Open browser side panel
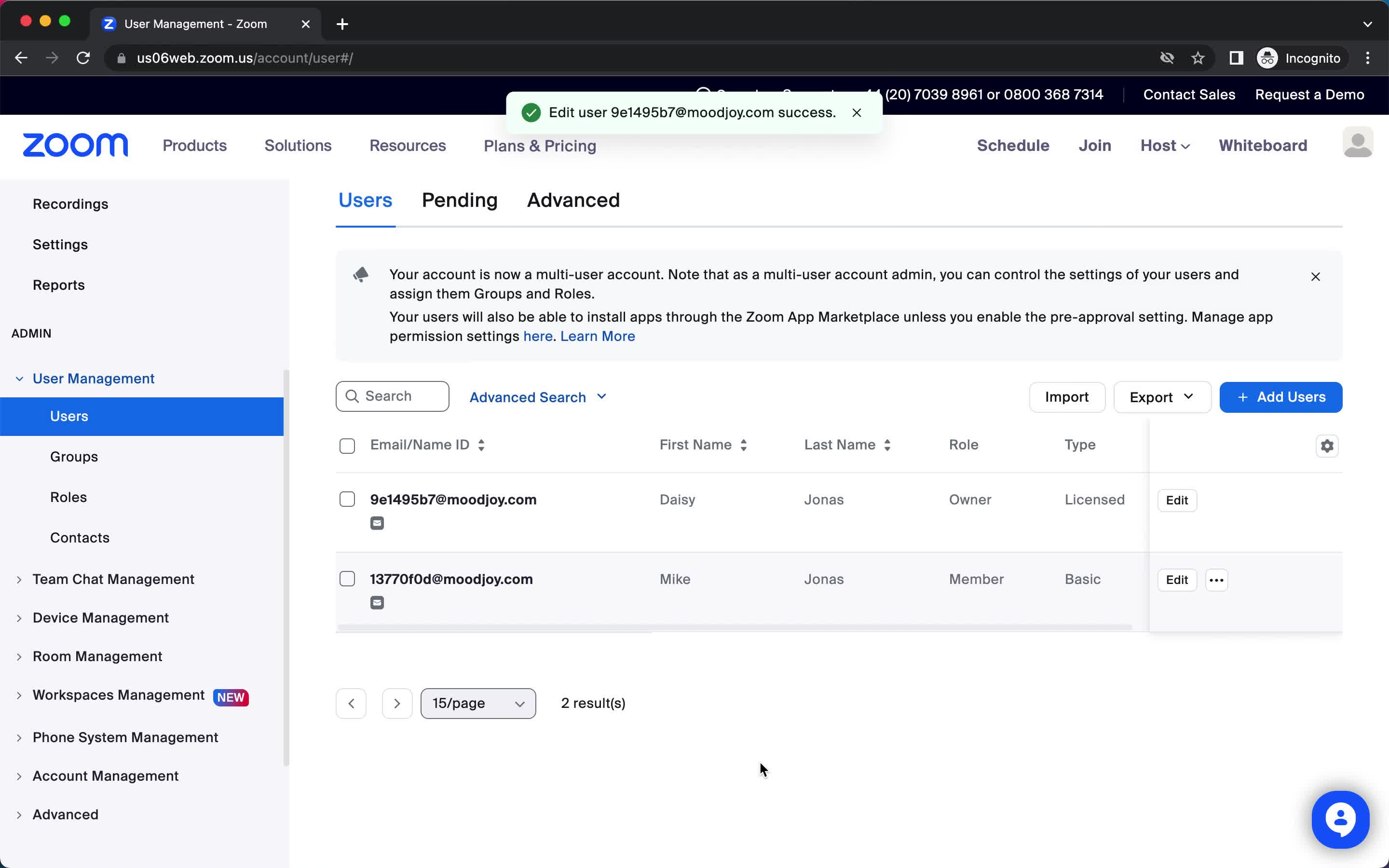 click(x=1236, y=58)
